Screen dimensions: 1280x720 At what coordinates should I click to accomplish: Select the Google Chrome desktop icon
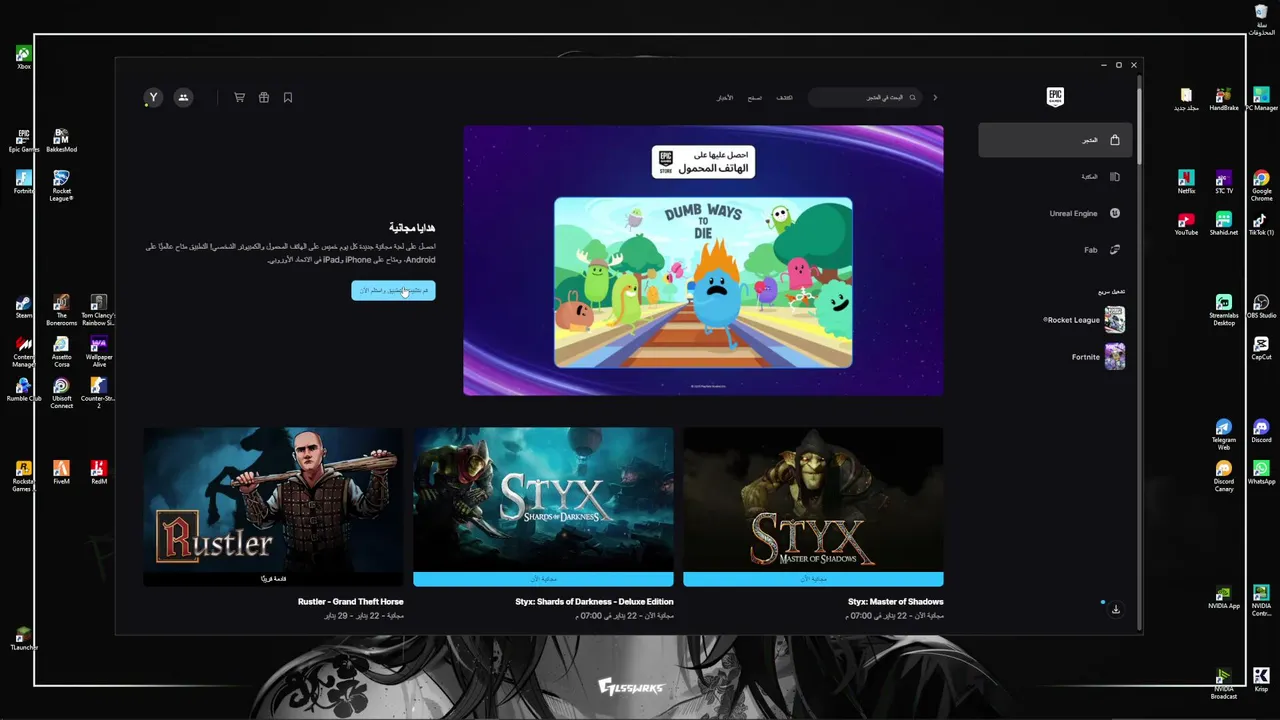pyautogui.click(x=1261, y=185)
